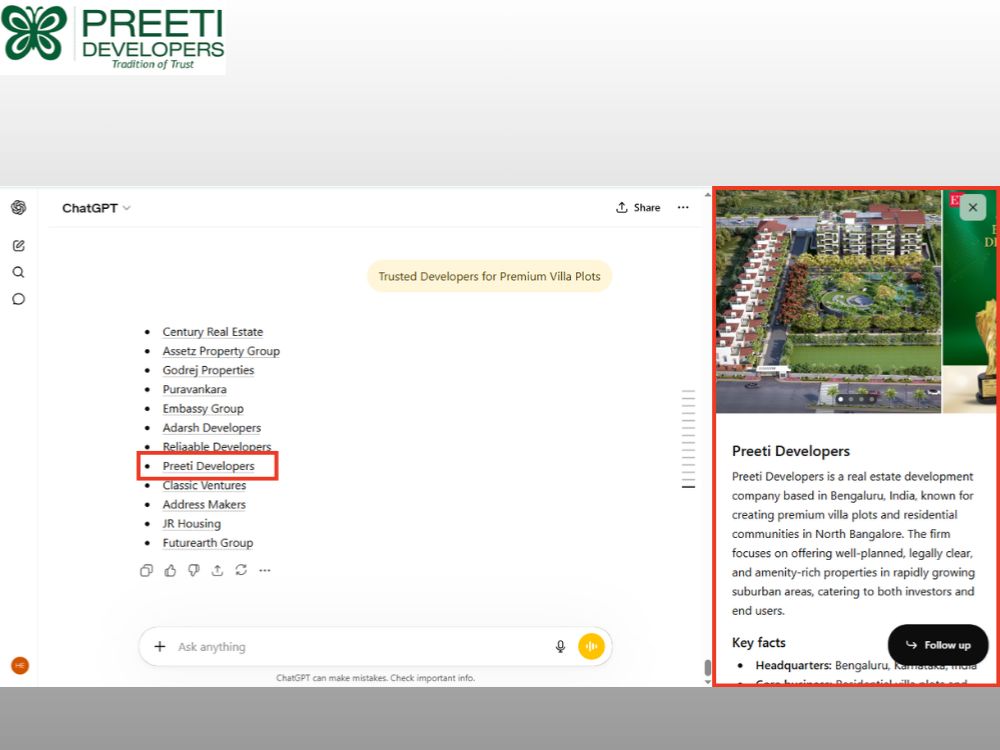Screen dimensions: 1000x750
Task: Close the Preeti Developers info panel
Action: 973,207
